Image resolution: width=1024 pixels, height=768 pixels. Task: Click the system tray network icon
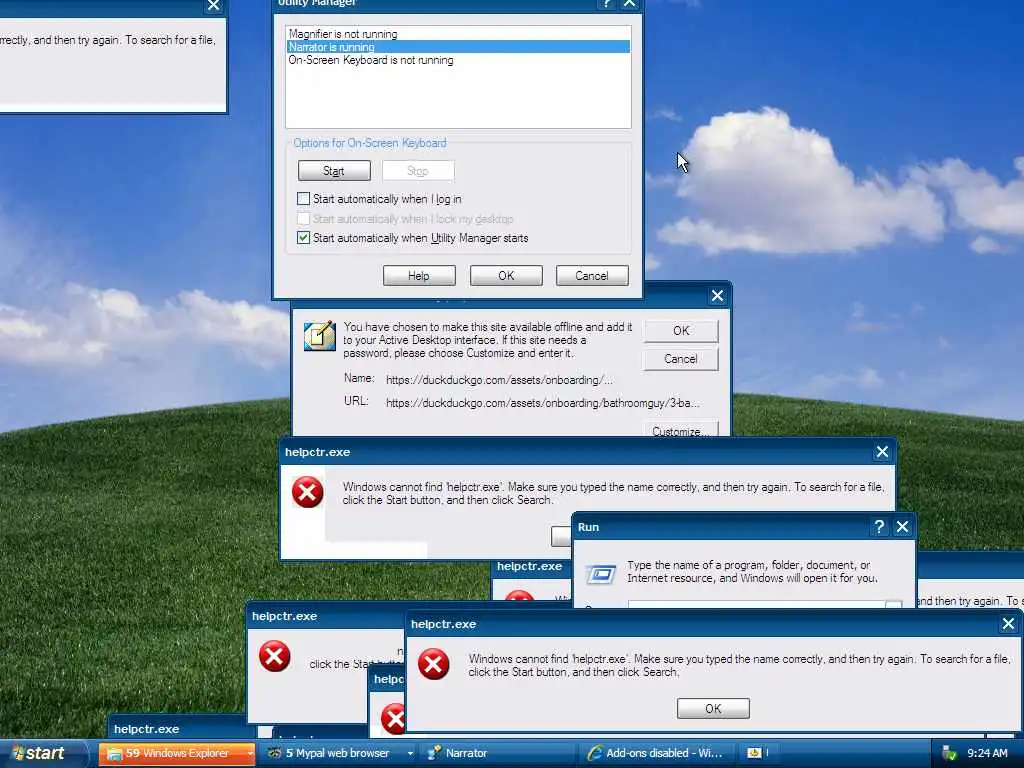coord(949,754)
